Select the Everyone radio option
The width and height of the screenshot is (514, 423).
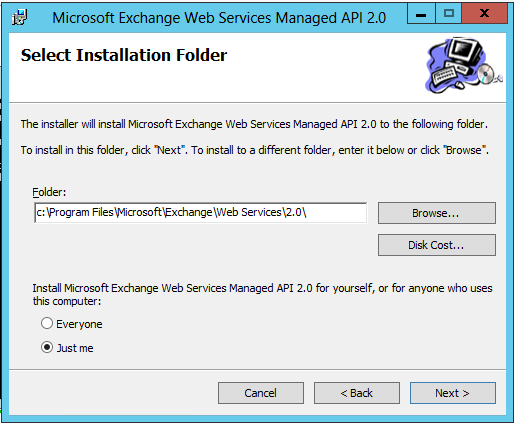[x=47, y=323]
